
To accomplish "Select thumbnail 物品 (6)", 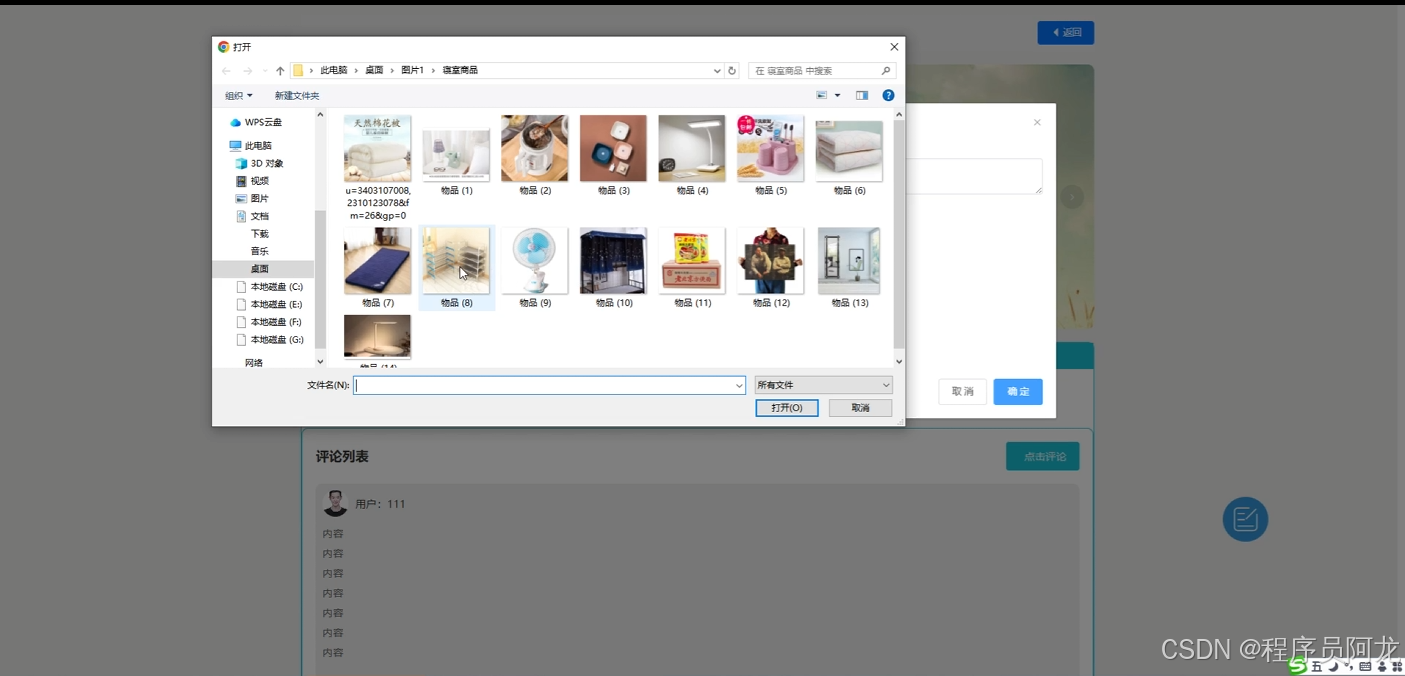I will click(849, 156).
